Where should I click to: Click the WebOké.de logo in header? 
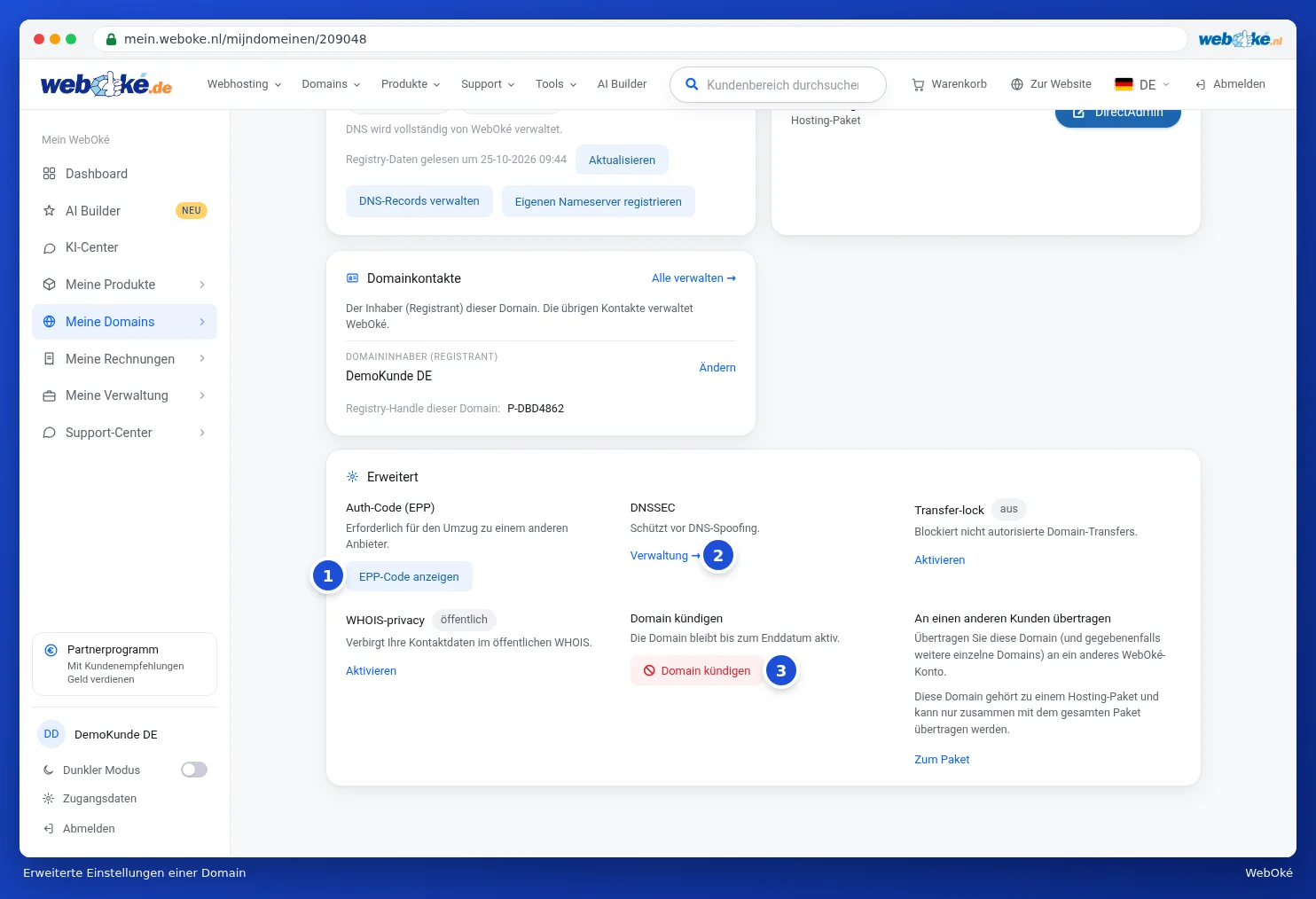(106, 84)
